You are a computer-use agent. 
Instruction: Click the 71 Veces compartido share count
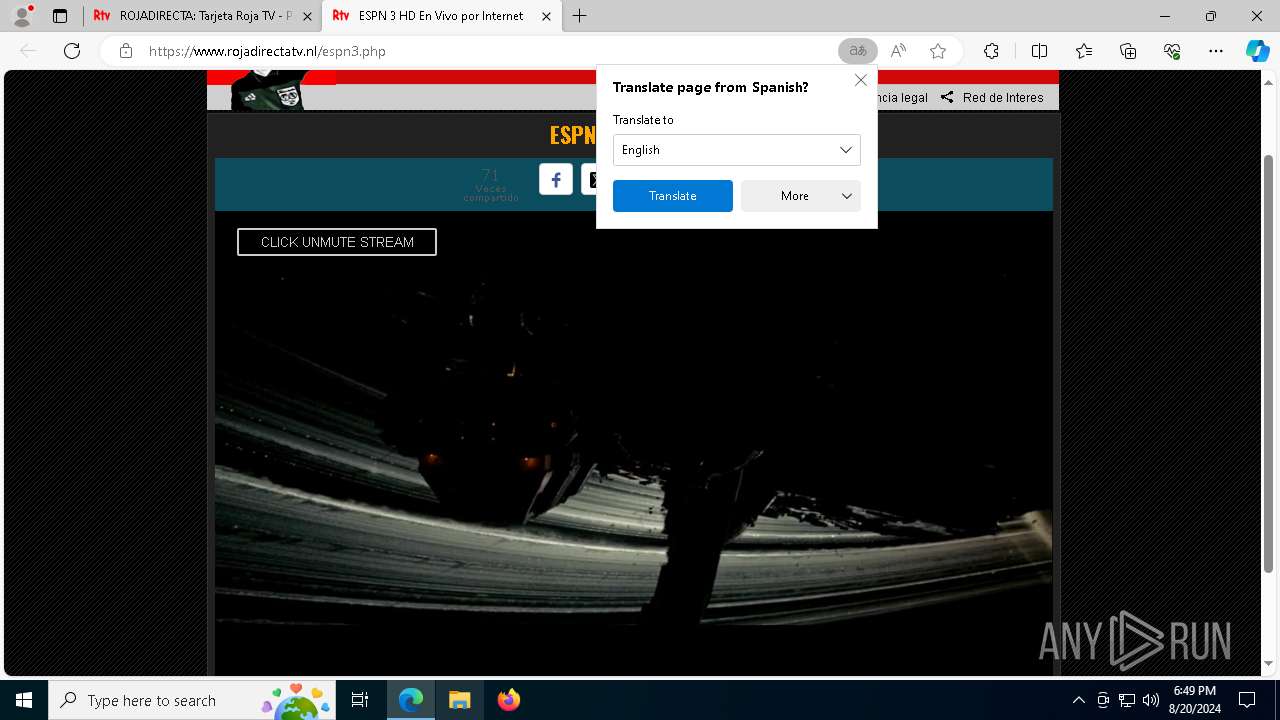[490, 184]
